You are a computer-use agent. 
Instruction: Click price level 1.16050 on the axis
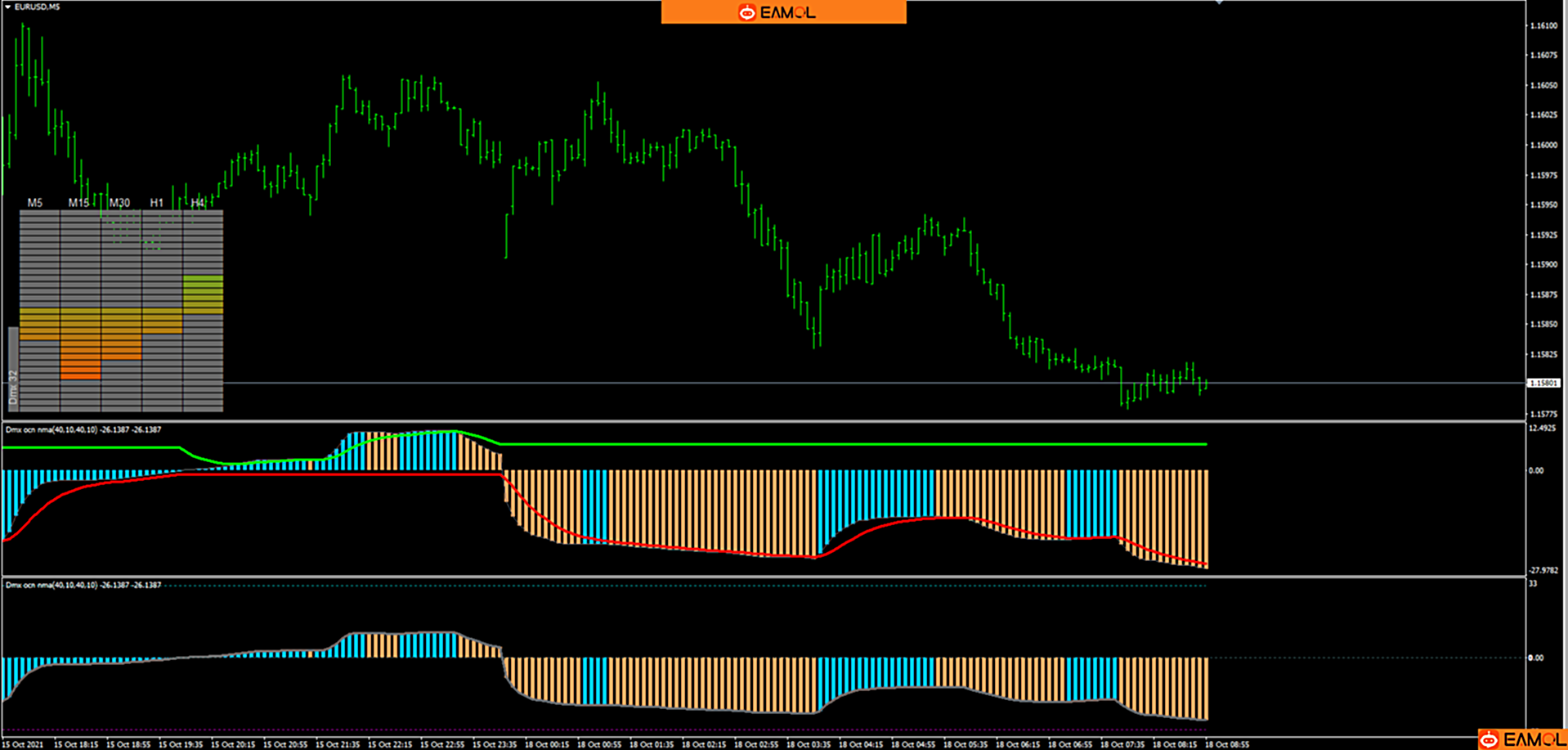(x=1543, y=85)
